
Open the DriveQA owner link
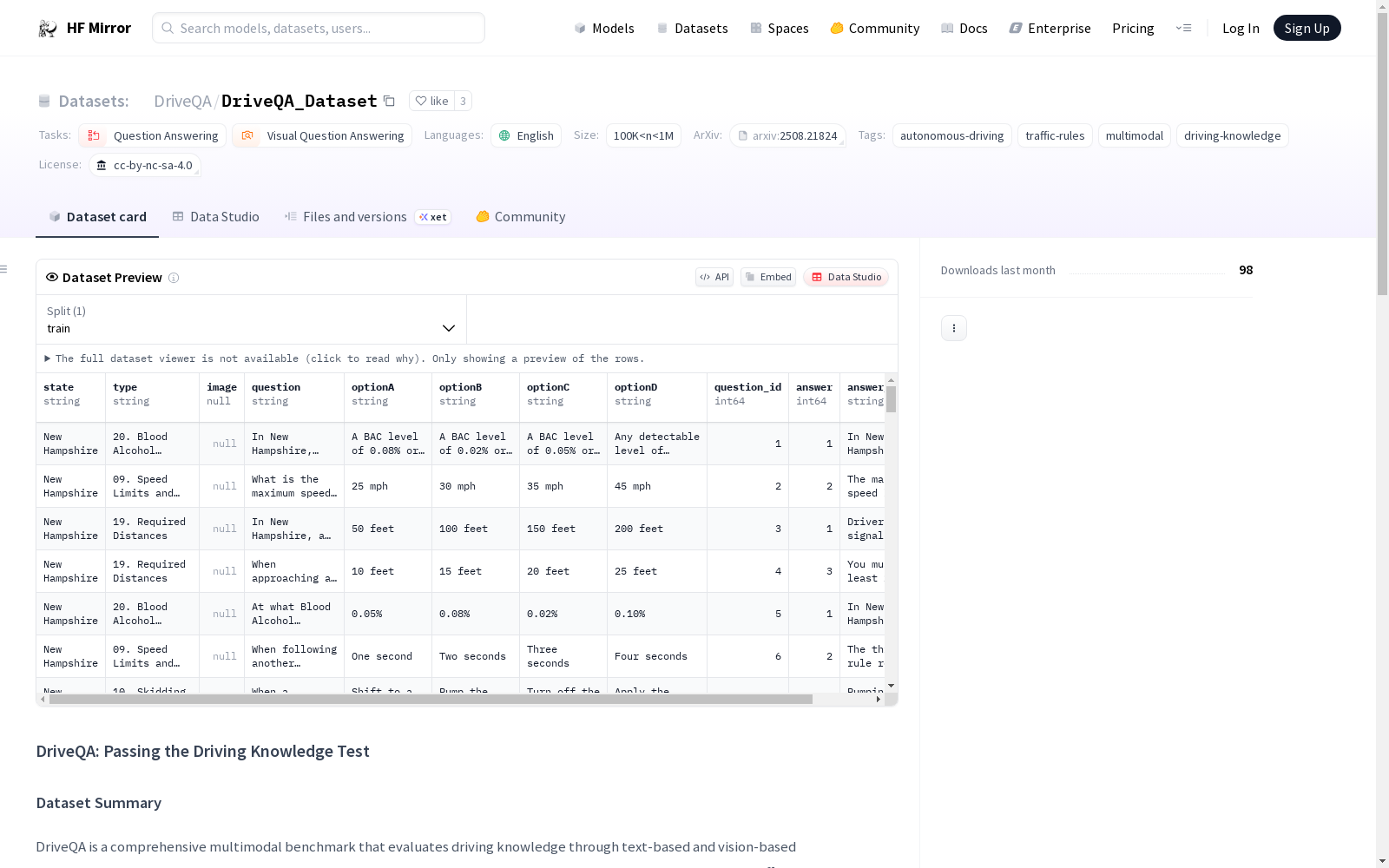click(182, 101)
